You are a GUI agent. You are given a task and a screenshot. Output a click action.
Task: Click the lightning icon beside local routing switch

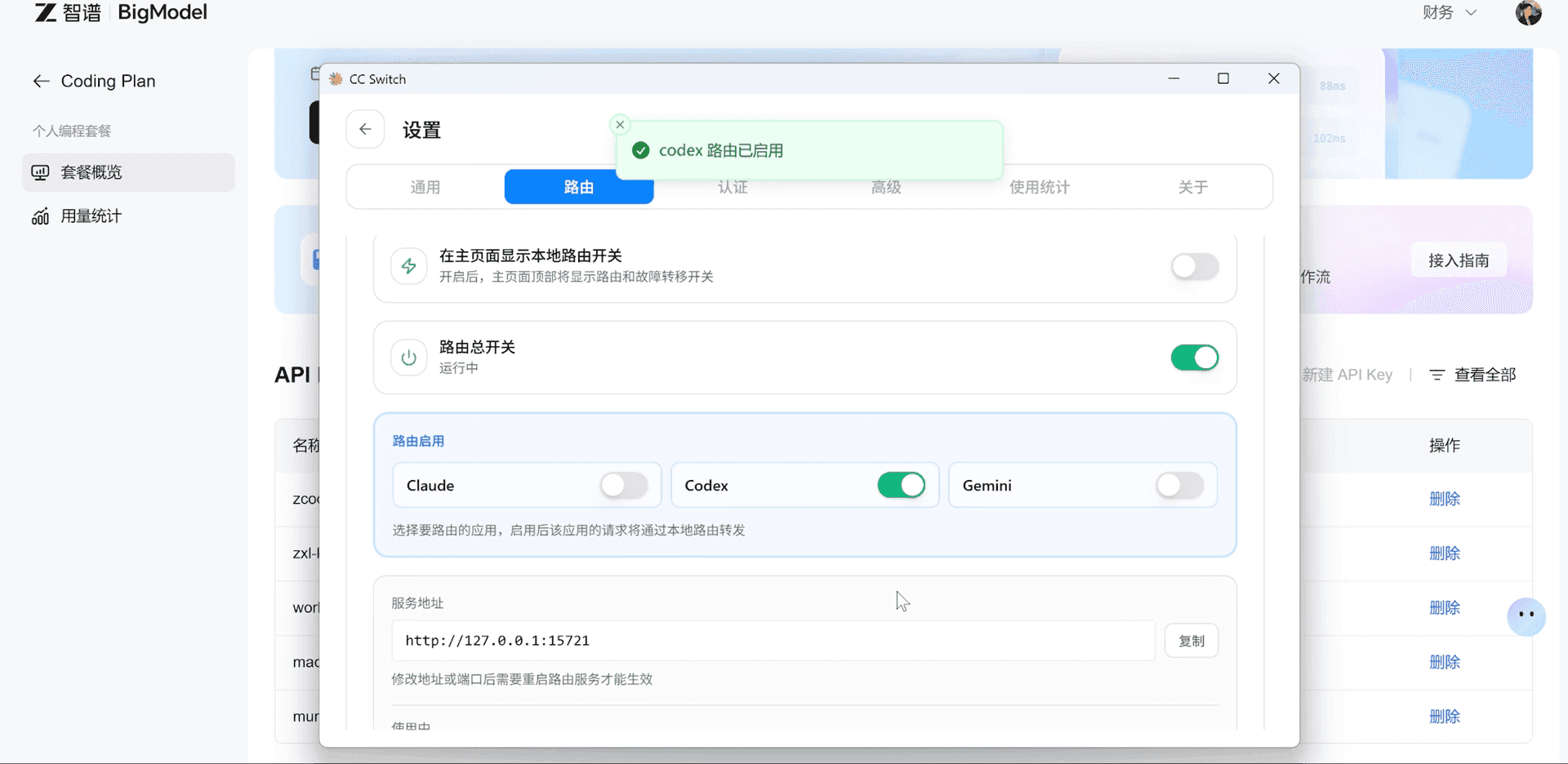coord(409,266)
